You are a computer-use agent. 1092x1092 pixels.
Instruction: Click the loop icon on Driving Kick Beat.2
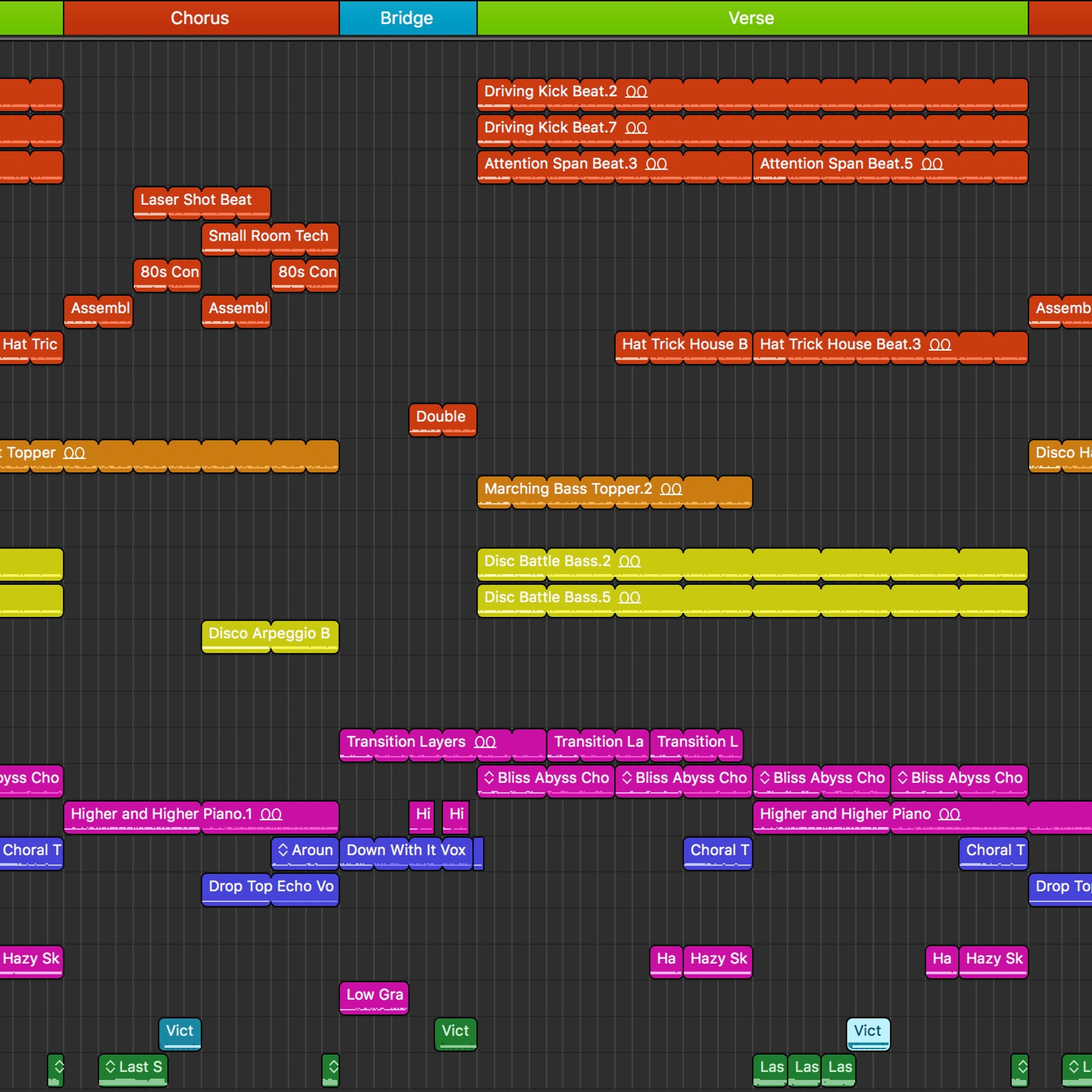click(636, 92)
